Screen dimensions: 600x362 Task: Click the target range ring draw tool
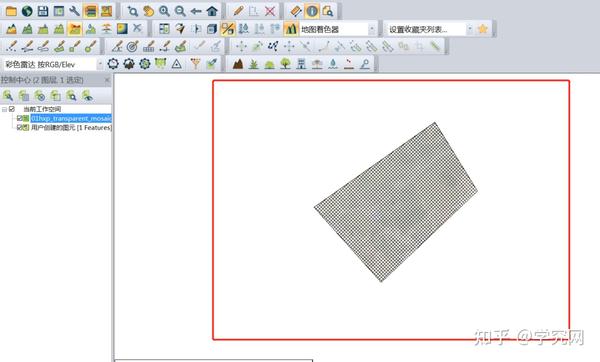[132, 46]
